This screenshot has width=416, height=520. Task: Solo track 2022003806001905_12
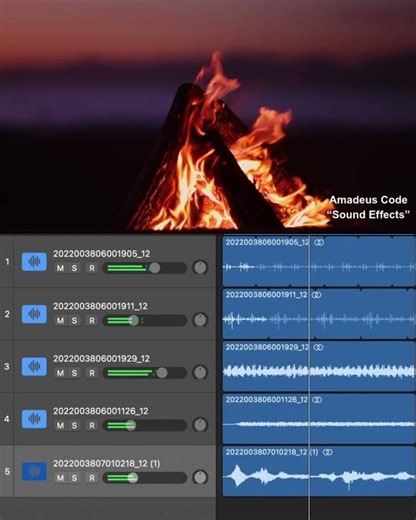tap(74, 268)
